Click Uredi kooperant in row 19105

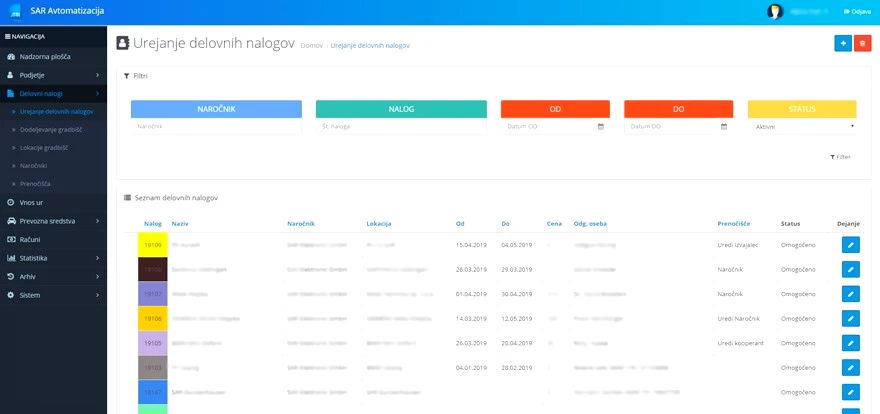pyautogui.click(x=740, y=343)
